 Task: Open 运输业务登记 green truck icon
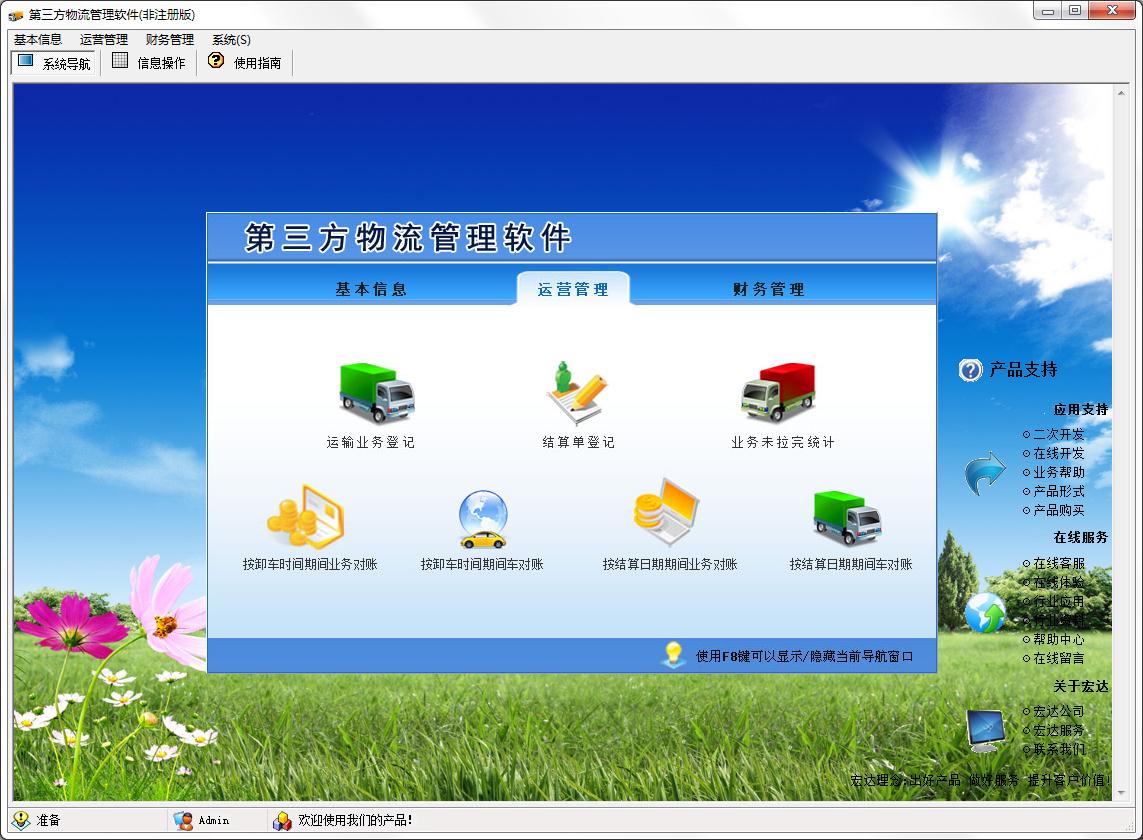377,392
